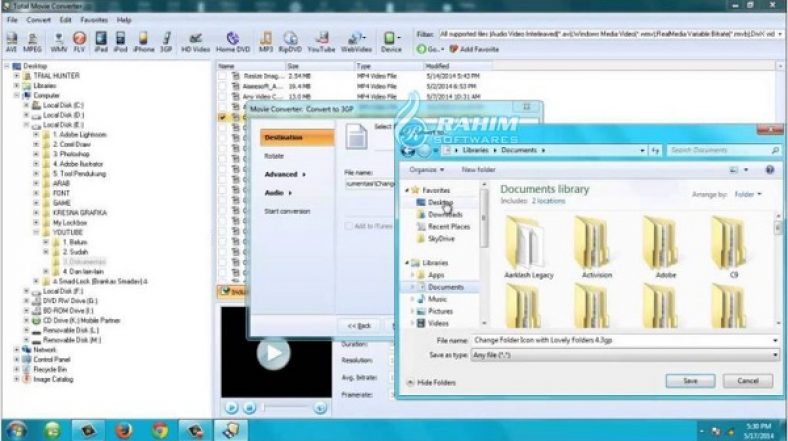Select the MP3 conversion icon
Screen dimensions: 788x441
click(x=266, y=42)
